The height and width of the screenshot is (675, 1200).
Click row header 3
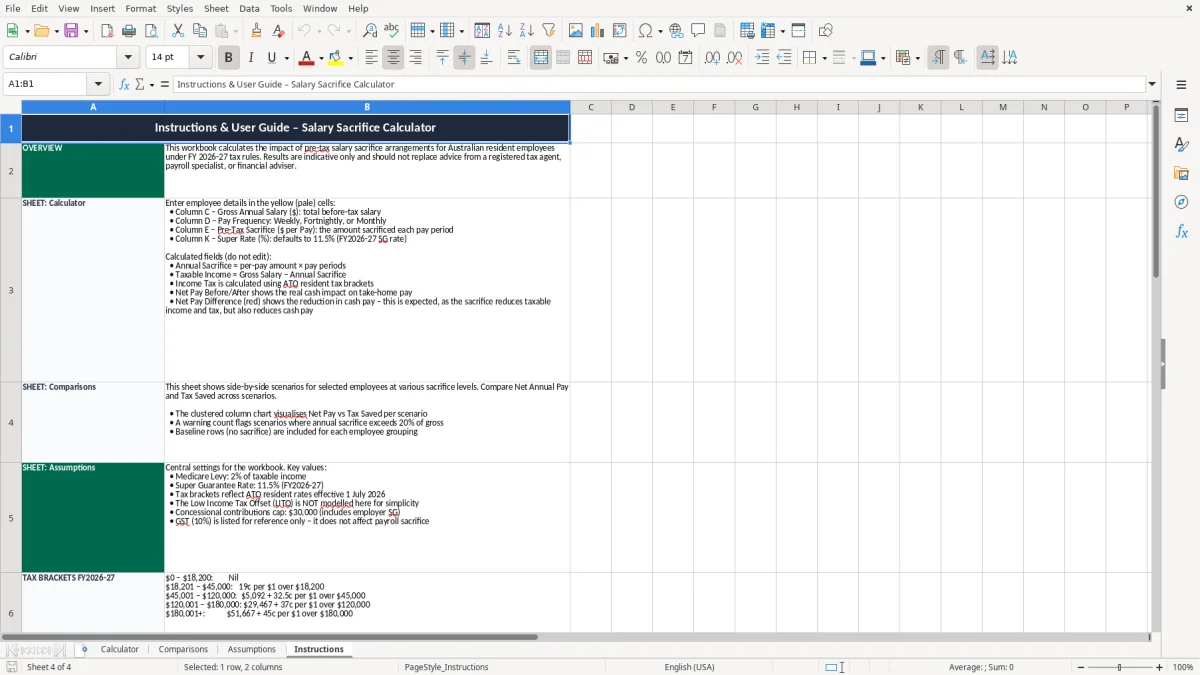click(11, 290)
